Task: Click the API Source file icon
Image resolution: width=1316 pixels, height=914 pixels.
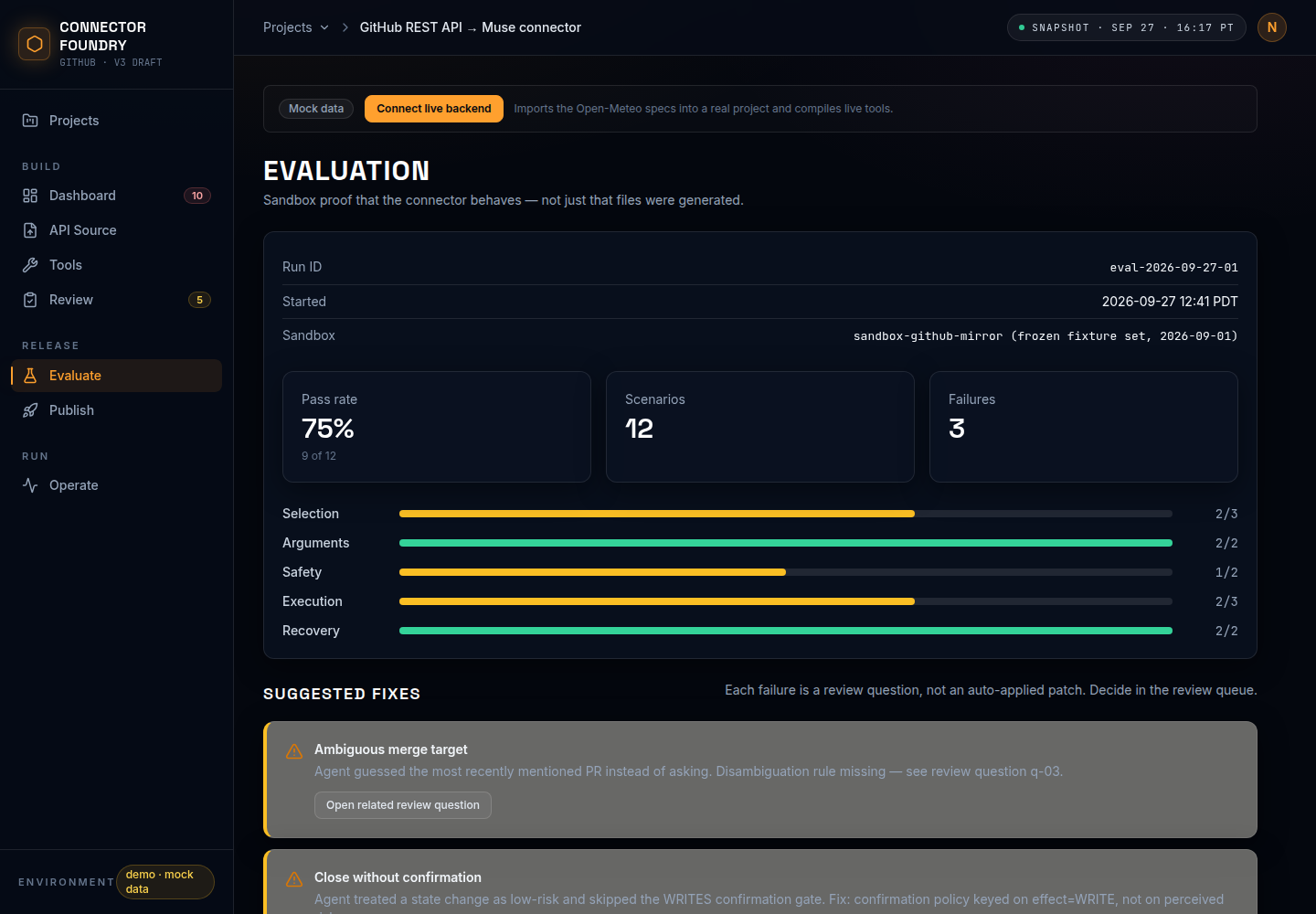Action: tap(30, 230)
